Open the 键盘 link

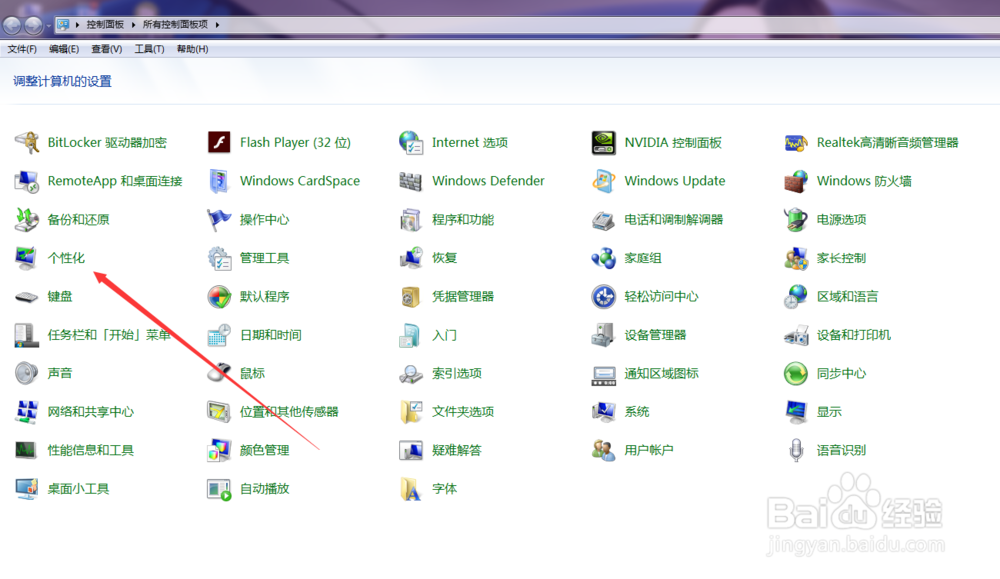coord(60,297)
